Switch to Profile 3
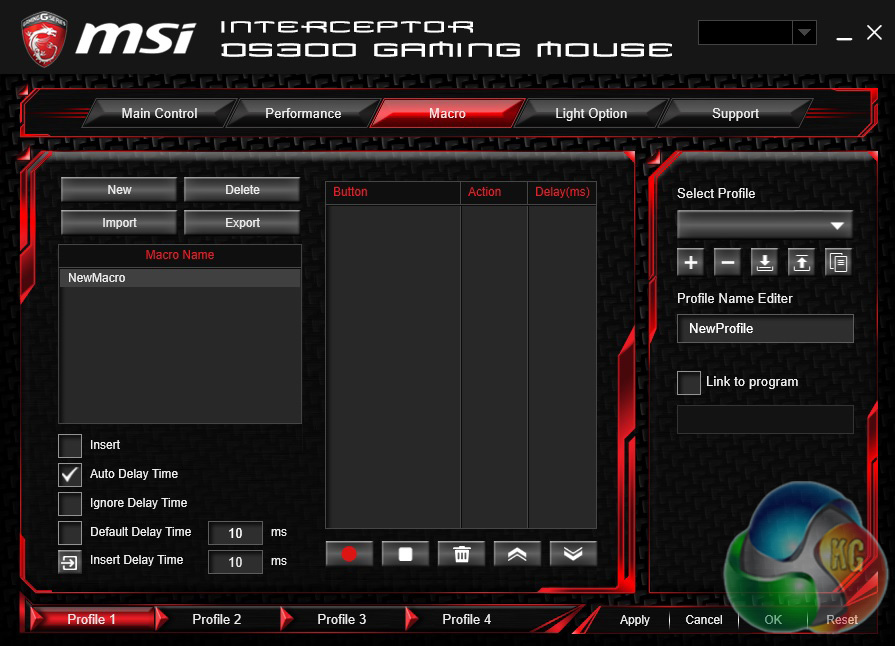The image size is (895, 646). coord(342,619)
